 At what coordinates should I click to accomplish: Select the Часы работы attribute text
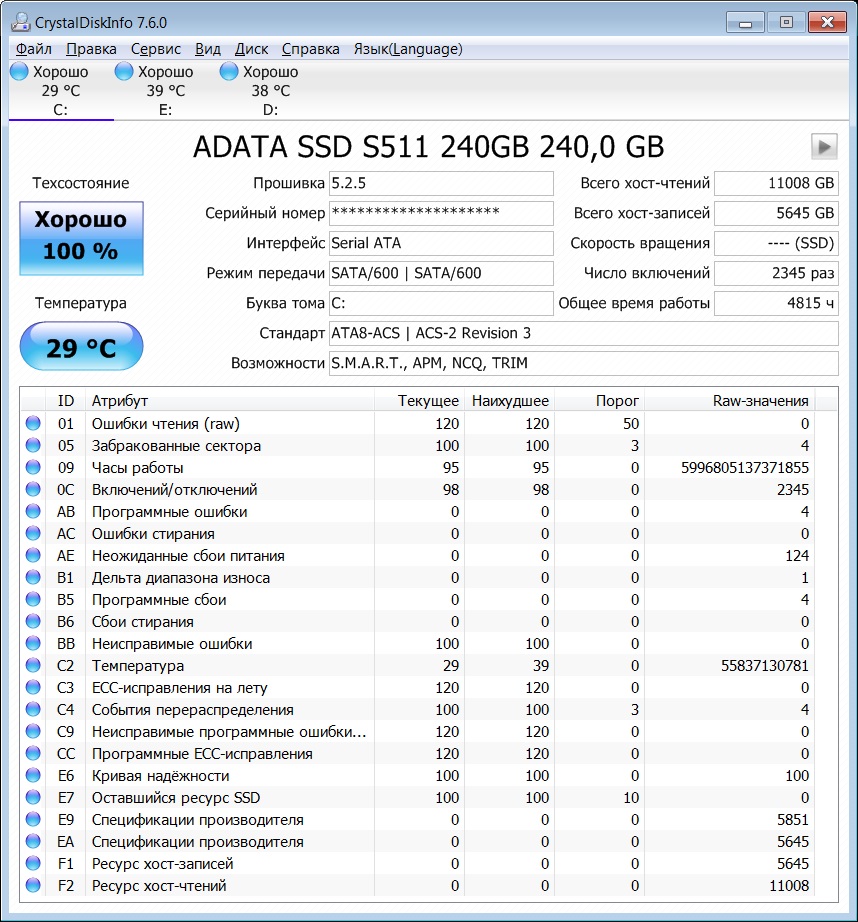tap(138, 468)
